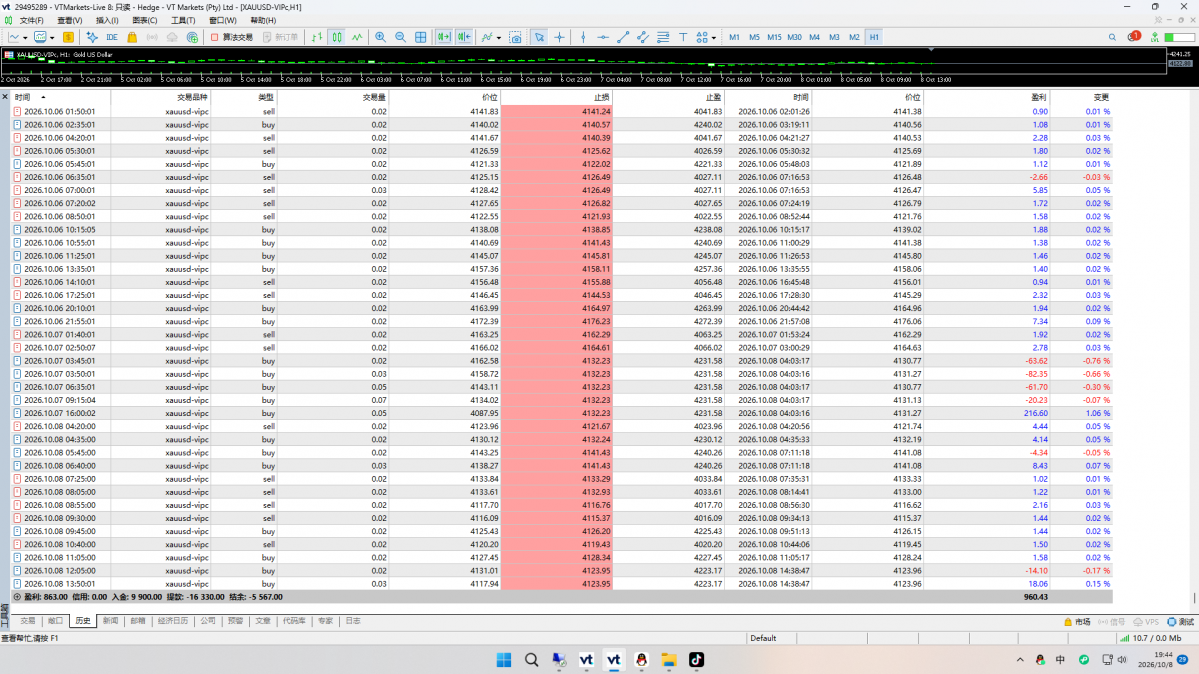Click the Zoom Out magnifier icon

pyautogui.click(x=400, y=37)
